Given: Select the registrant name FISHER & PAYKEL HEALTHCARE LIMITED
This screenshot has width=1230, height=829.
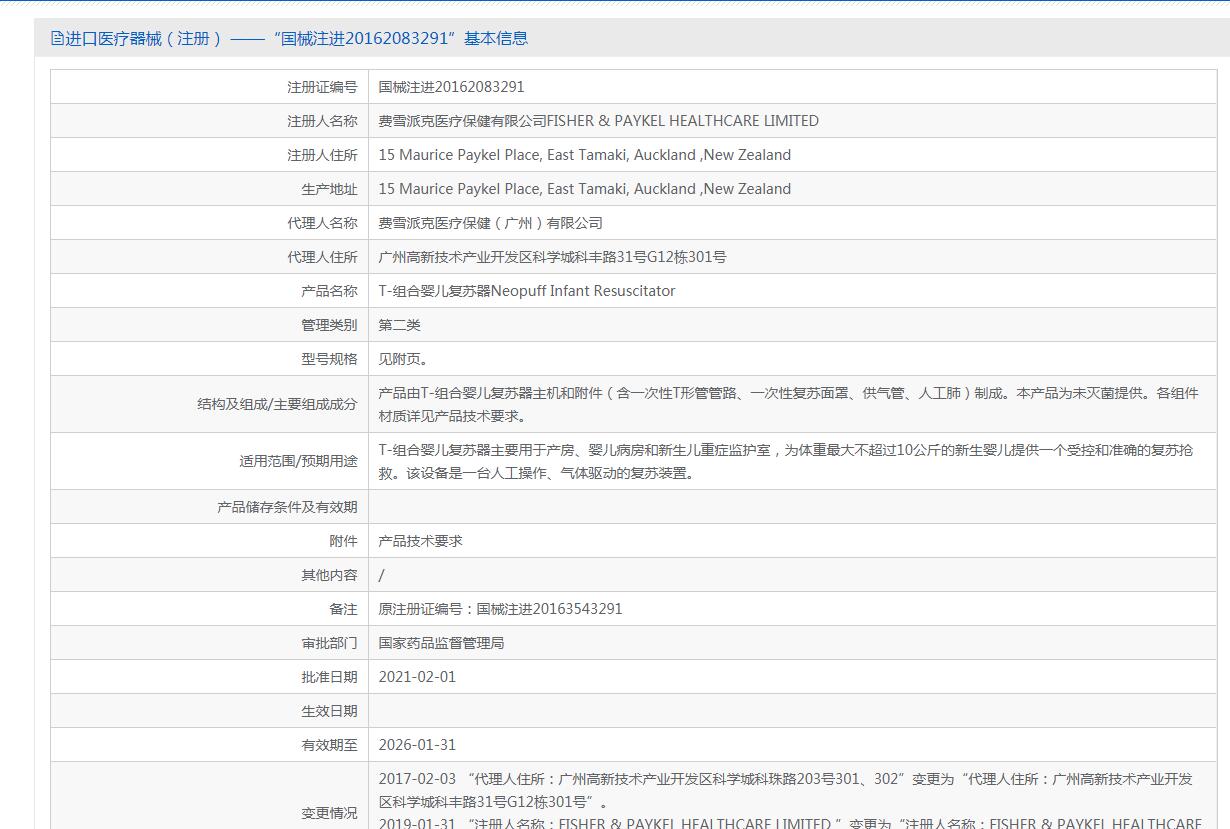Looking at the screenshot, I should tap(598, 121).
